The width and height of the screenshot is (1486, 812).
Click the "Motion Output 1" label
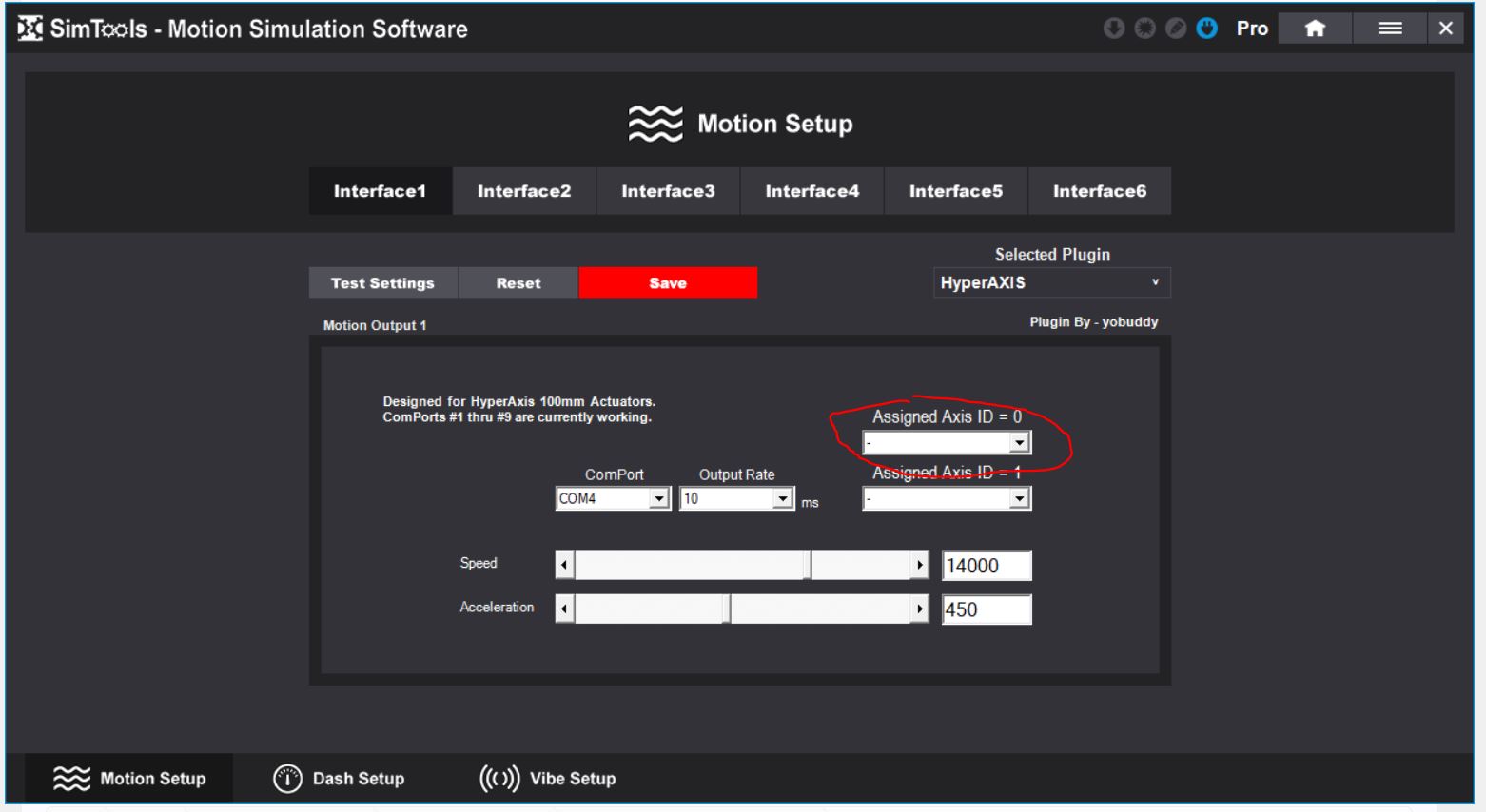(x=375, y=325)
